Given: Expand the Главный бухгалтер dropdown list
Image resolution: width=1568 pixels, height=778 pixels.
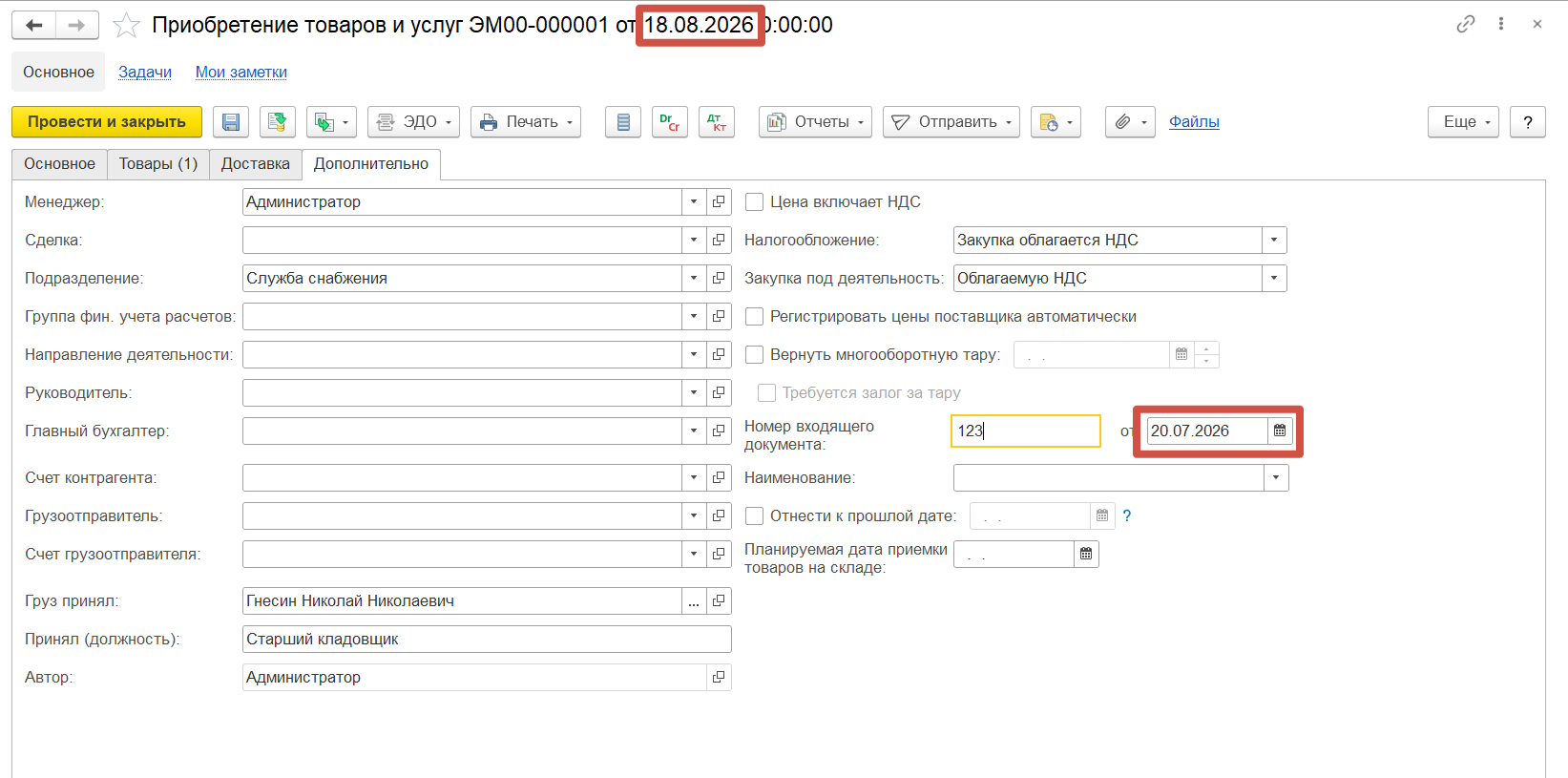Looking at the screenshot, I should (694, 431).
